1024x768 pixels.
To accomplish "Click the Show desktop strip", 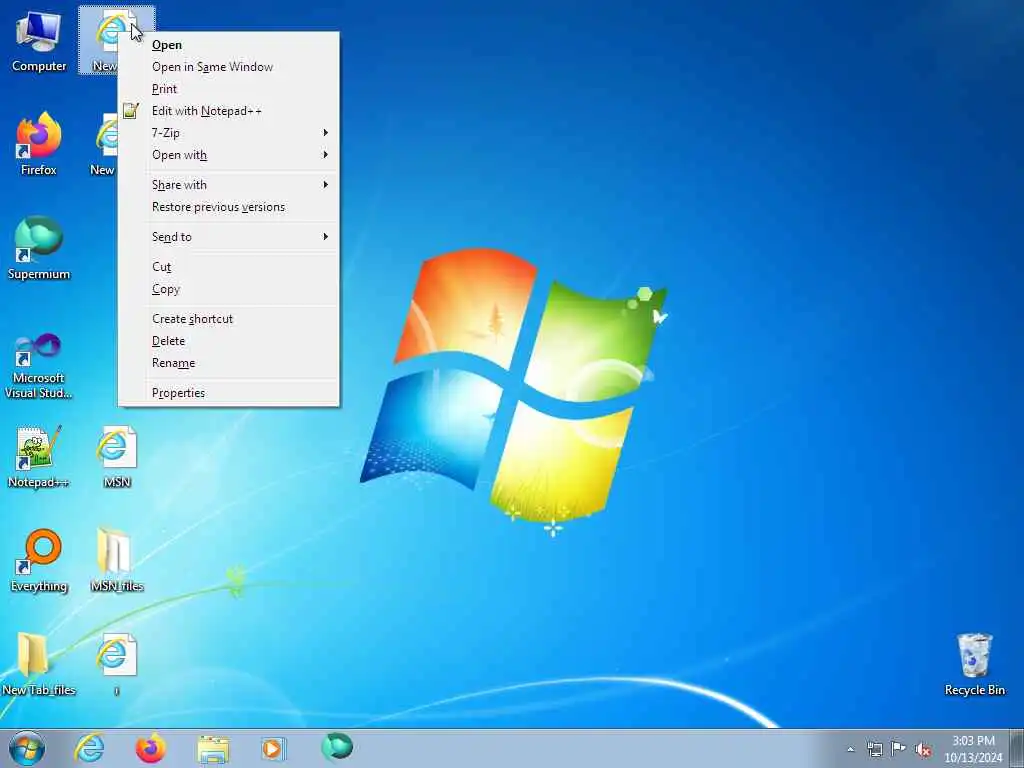I will 1017,749.
